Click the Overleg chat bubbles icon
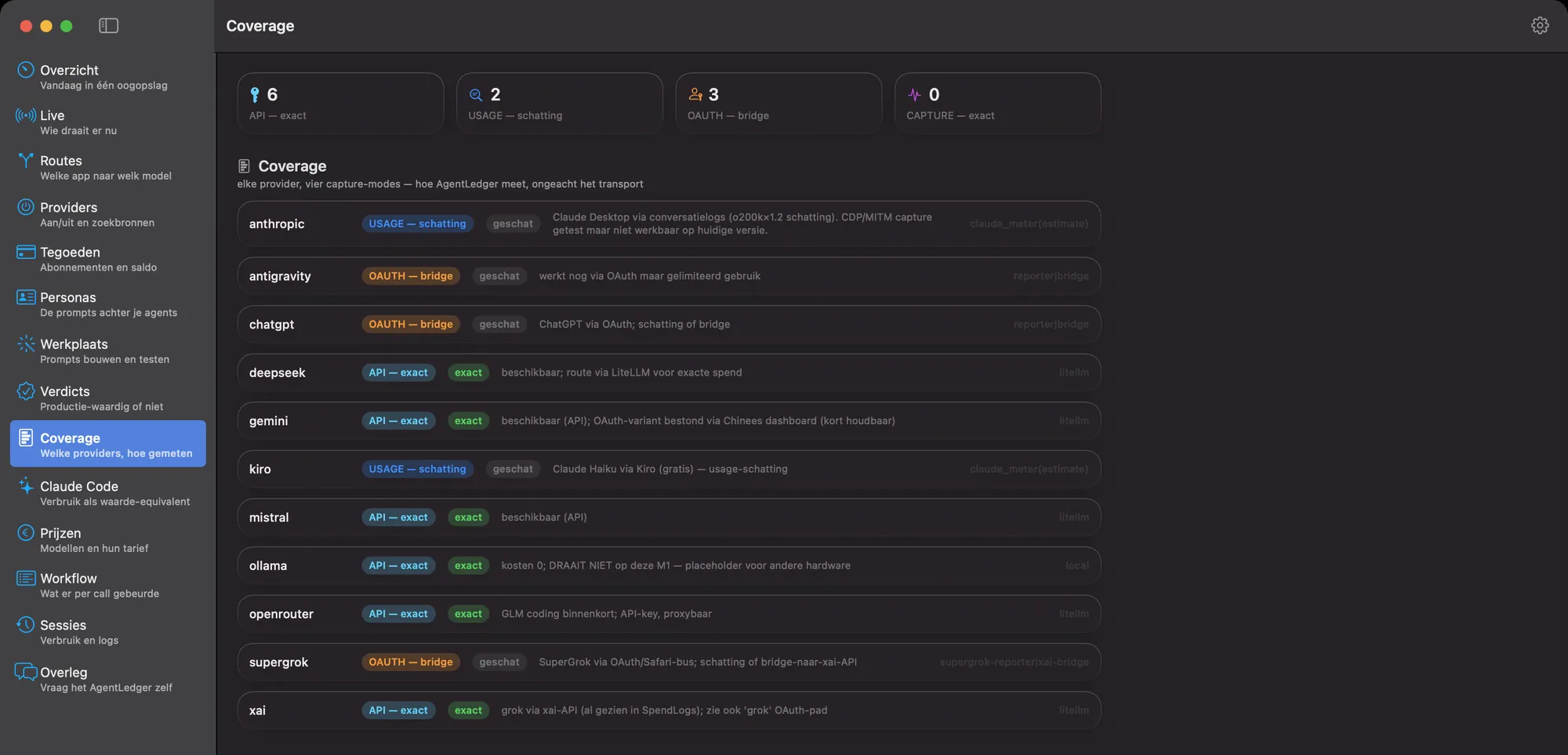The height and width of the screenshot is (755, 1568). tap(26, 672)
